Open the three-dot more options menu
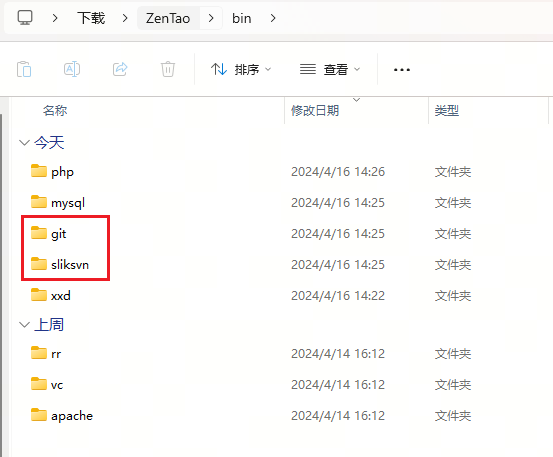The width and height of the screenshot is (553, 457). click(402, 69)
